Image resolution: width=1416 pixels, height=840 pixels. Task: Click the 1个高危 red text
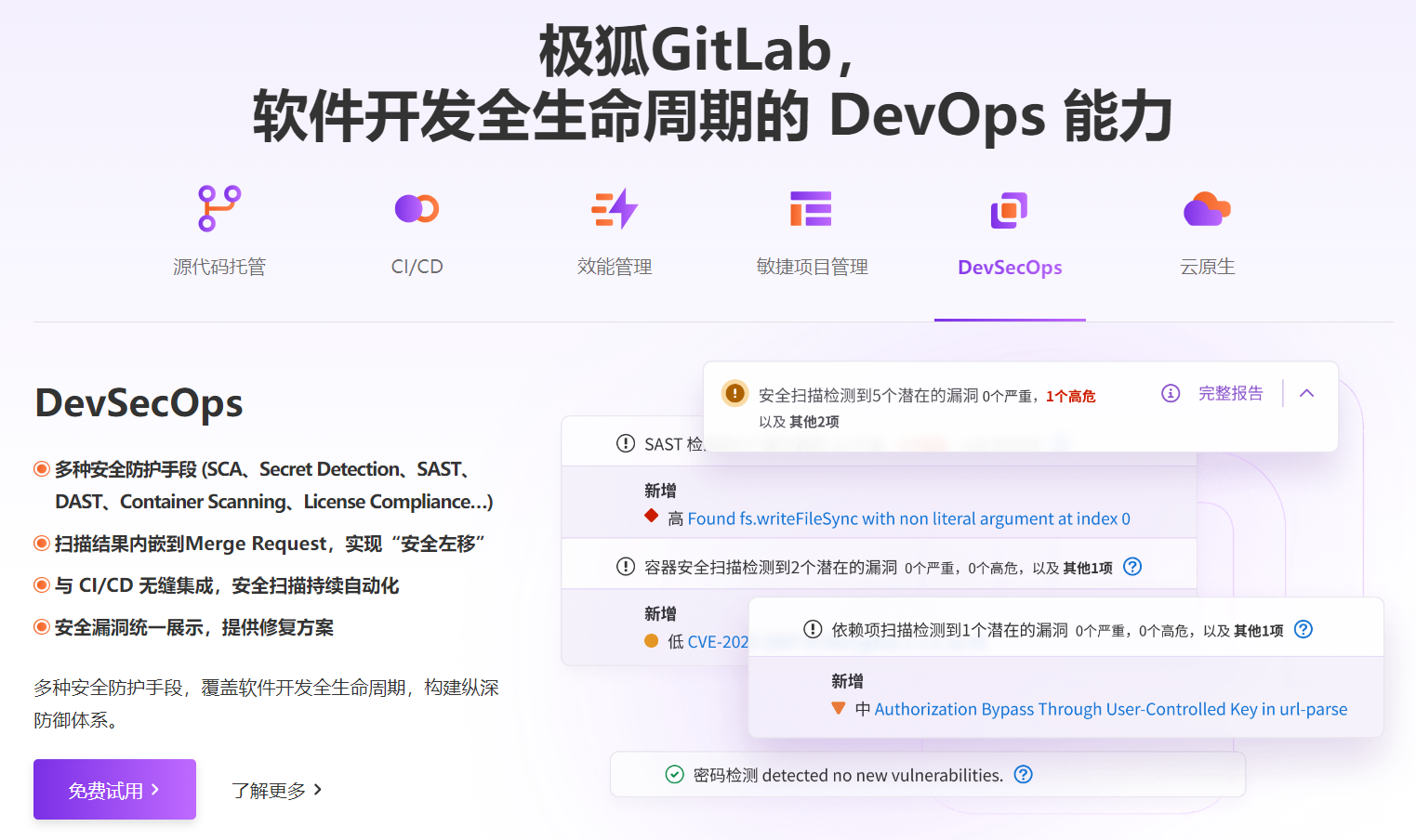click(1071, 397)
